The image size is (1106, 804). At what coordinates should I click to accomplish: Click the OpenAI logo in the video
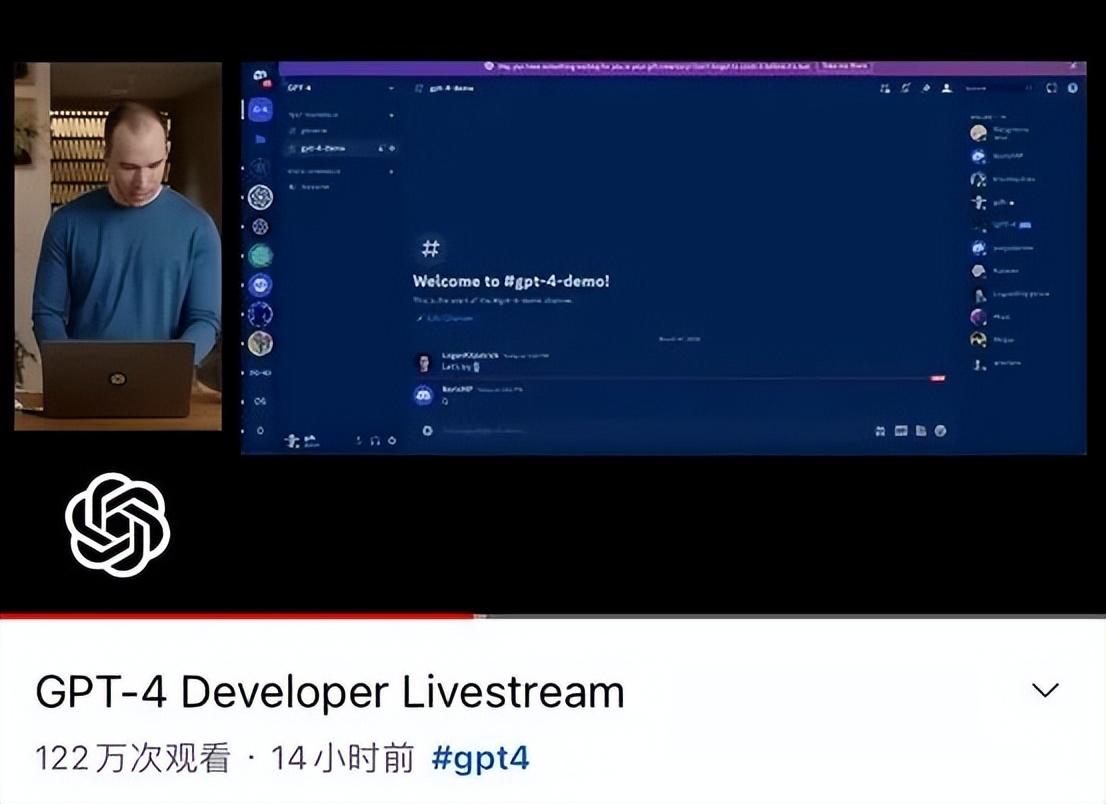pyautogui.click(x=117, y=524)
